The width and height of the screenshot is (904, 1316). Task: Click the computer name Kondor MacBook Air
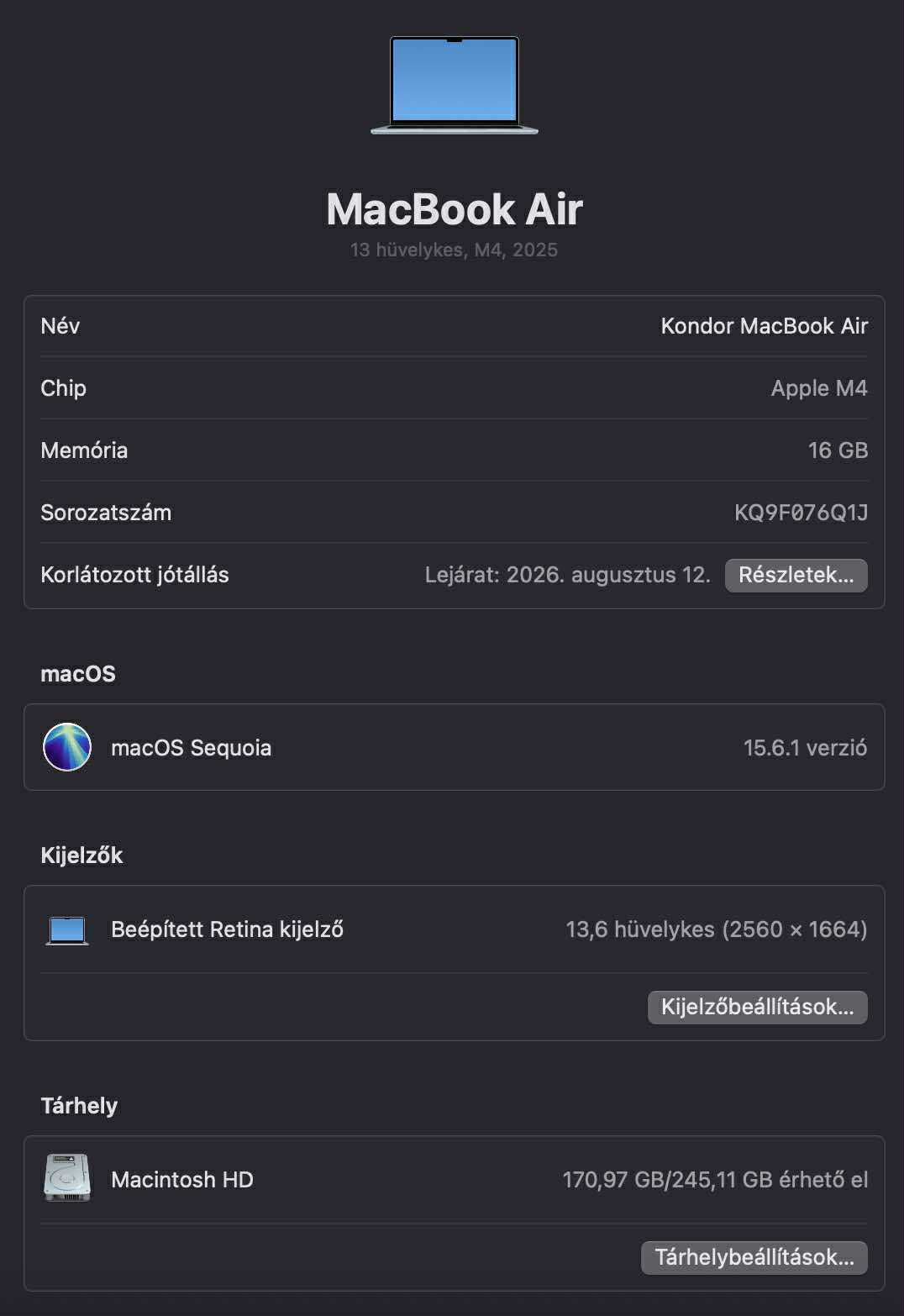[x=764, y=326]
